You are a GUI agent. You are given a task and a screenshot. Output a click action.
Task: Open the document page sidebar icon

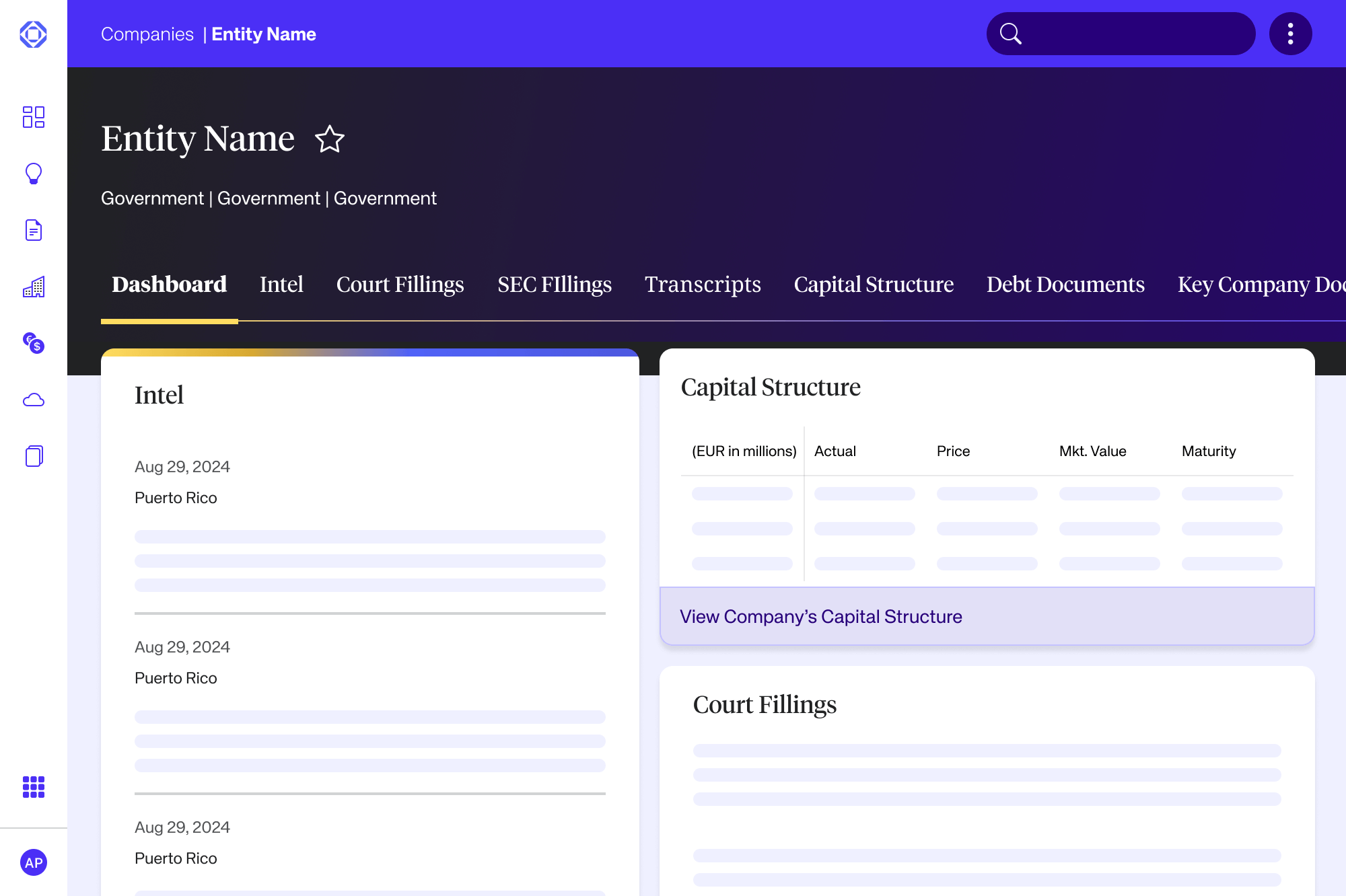[33, 230]
